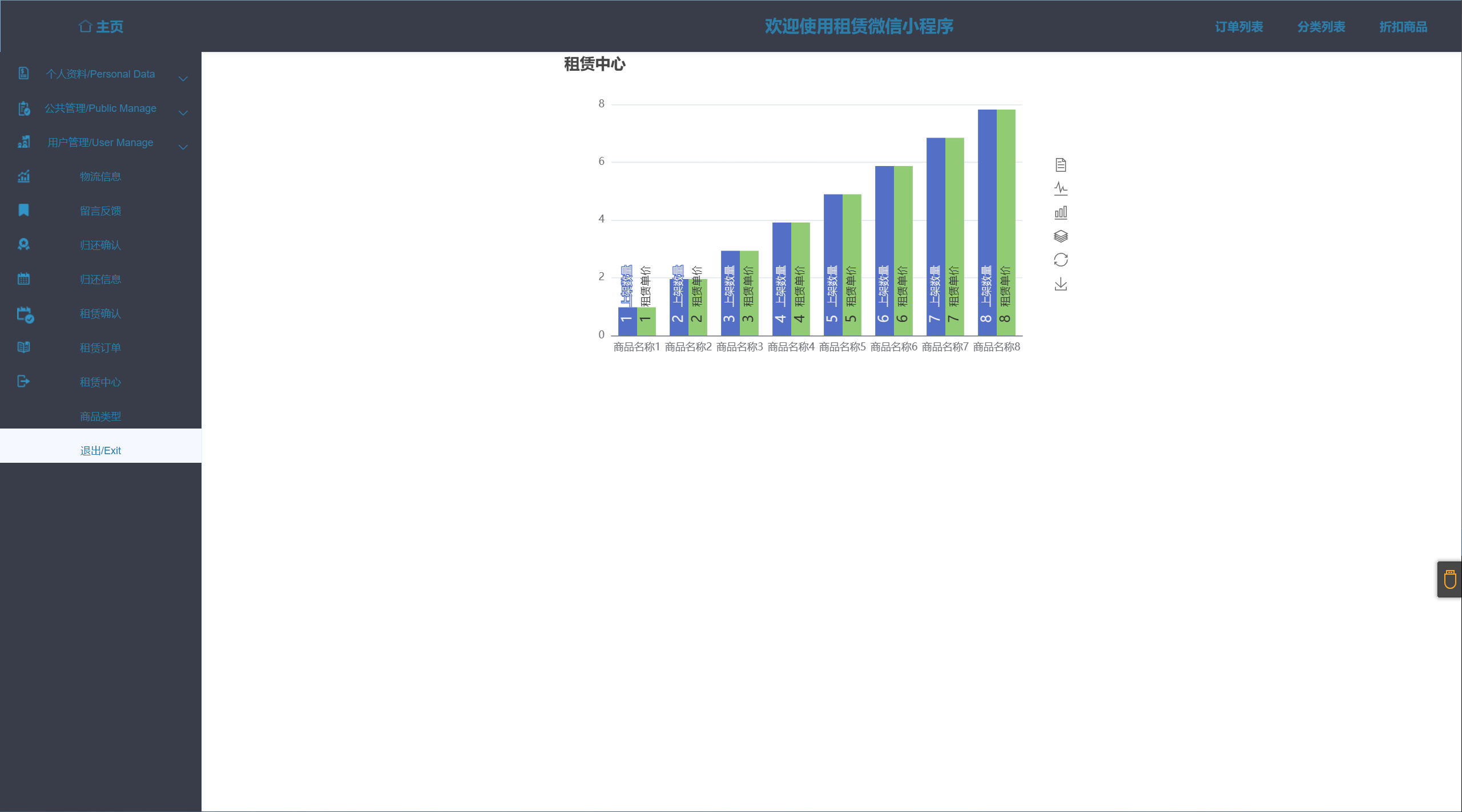This screenshot has width=1462, height=812.
Task: Click the home icon beside 主页
Action: tap(85, 26)
